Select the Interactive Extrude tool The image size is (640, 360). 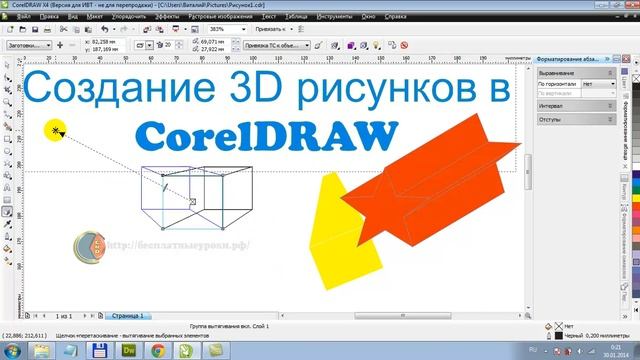coord(7,211)
